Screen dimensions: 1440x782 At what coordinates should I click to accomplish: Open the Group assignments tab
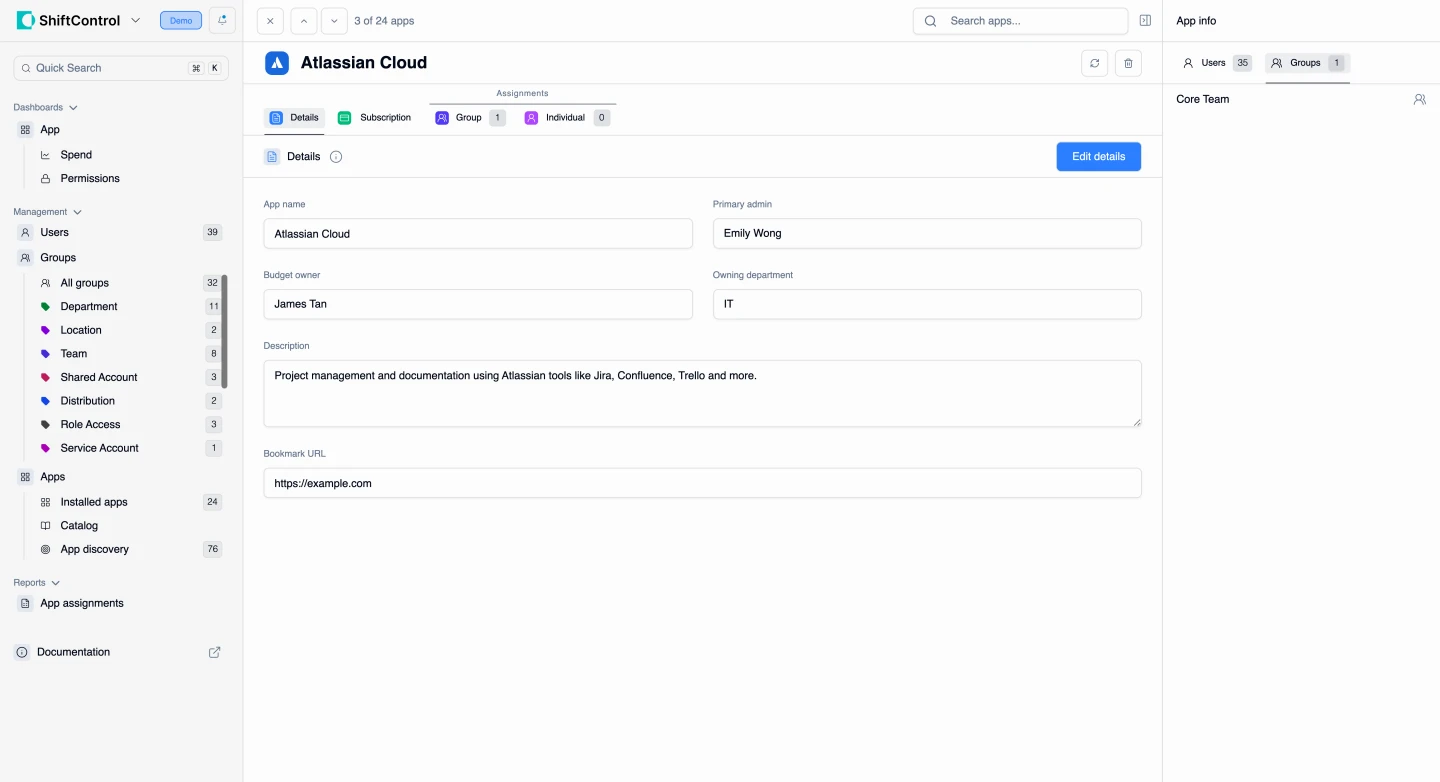coord(470,118)
